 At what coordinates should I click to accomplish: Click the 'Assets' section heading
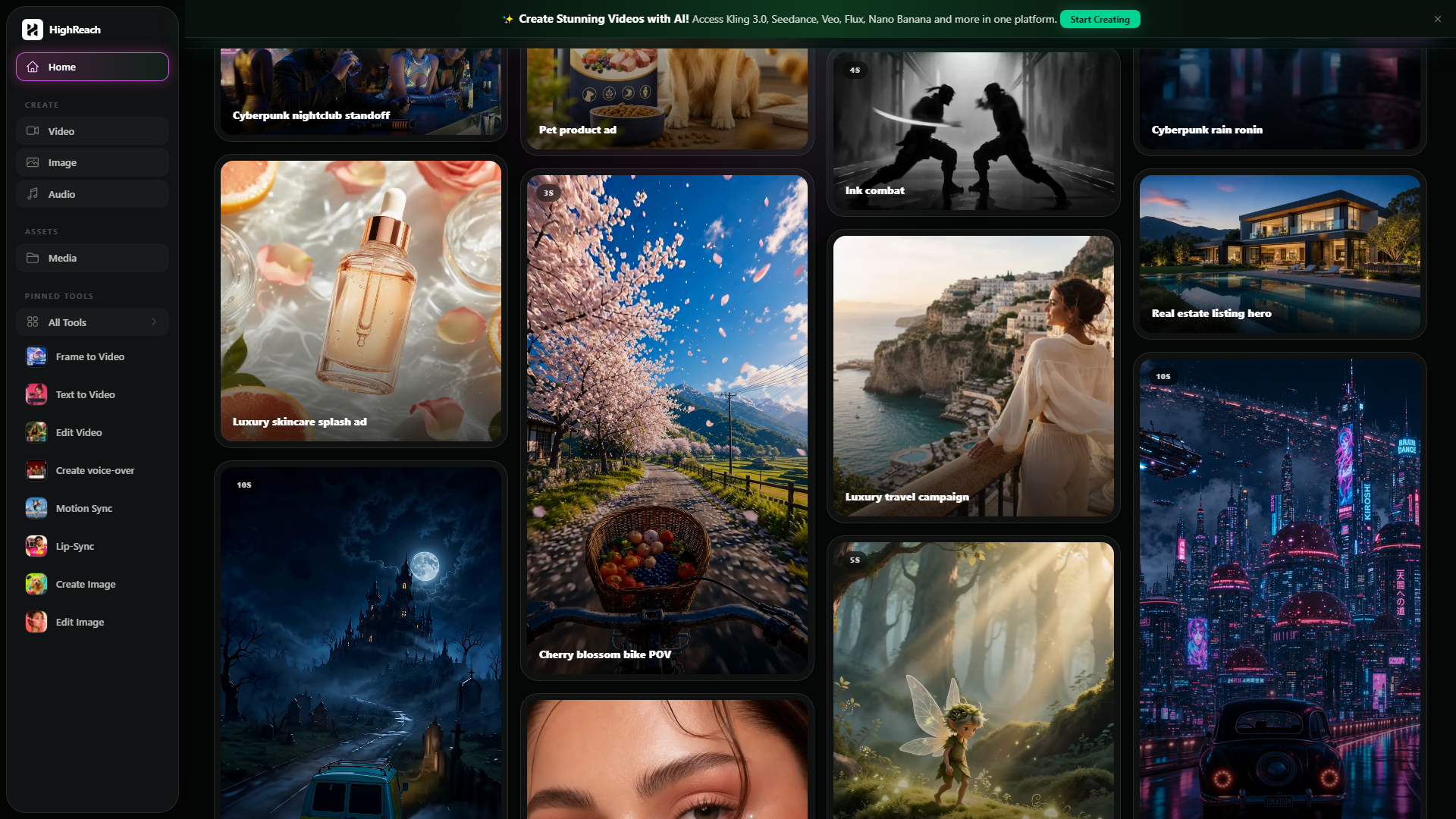click(x=41, y=232)
